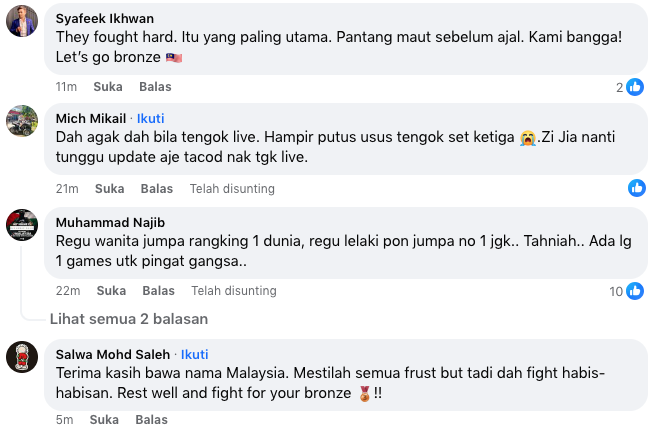Follow Salwa Mohd Saleh via Ikuti
This screenshot has height=428, width=656.
pyautogui.click(x=194, y=354)
